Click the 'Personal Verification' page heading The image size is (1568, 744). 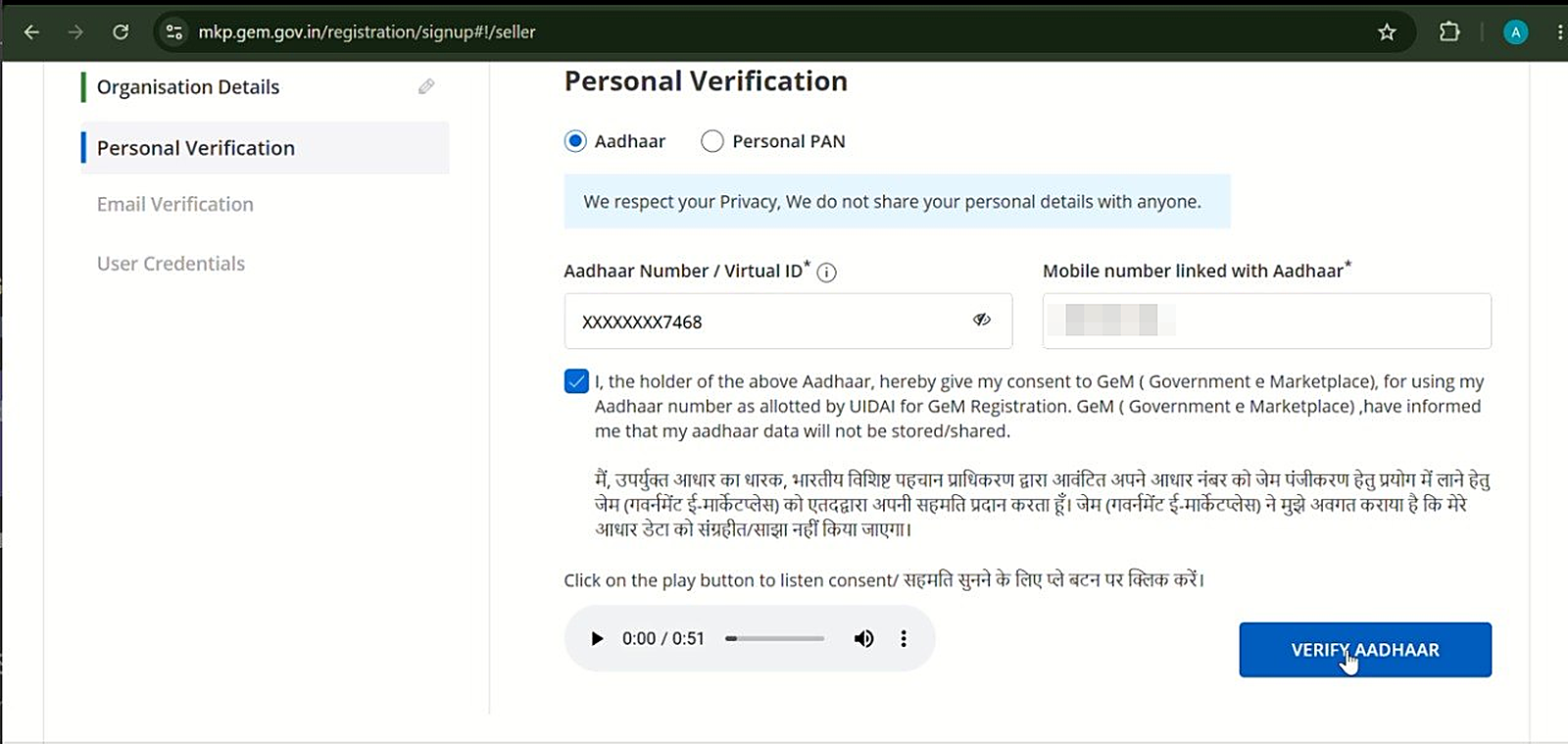(706, 81)
